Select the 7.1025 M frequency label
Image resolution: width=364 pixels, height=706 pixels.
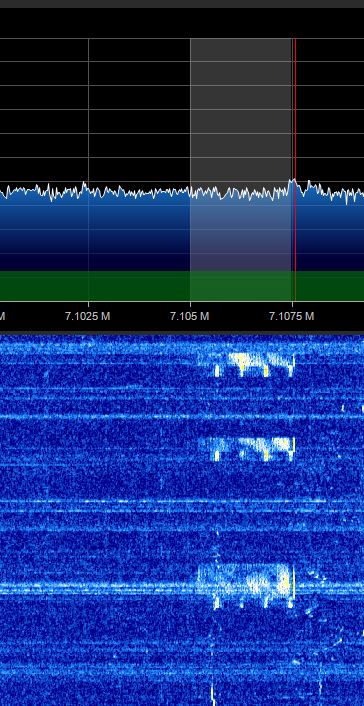pyautogui.click(x=87, y=316)
